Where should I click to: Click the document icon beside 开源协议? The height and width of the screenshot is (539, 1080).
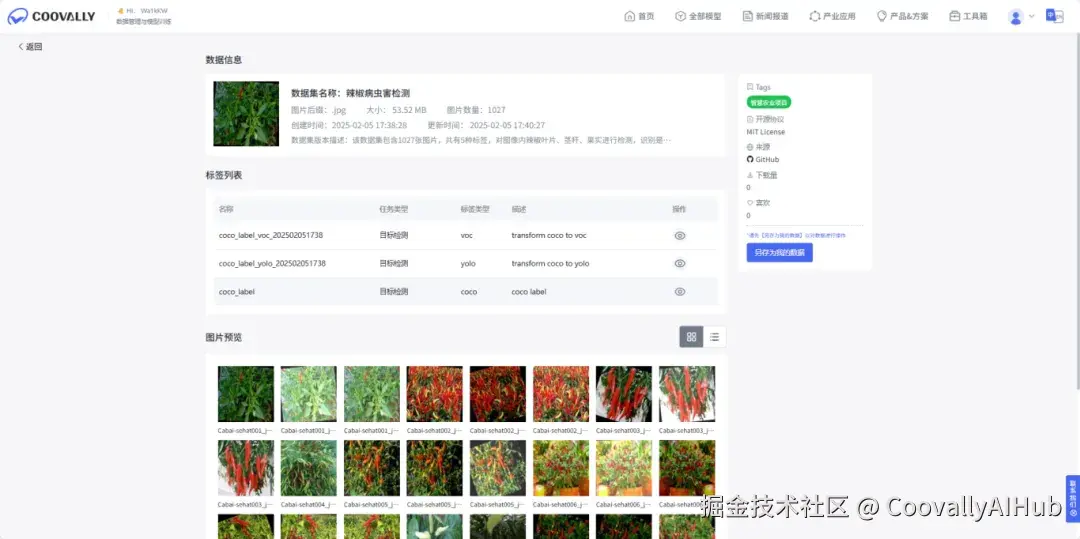(x=750, y=119)
